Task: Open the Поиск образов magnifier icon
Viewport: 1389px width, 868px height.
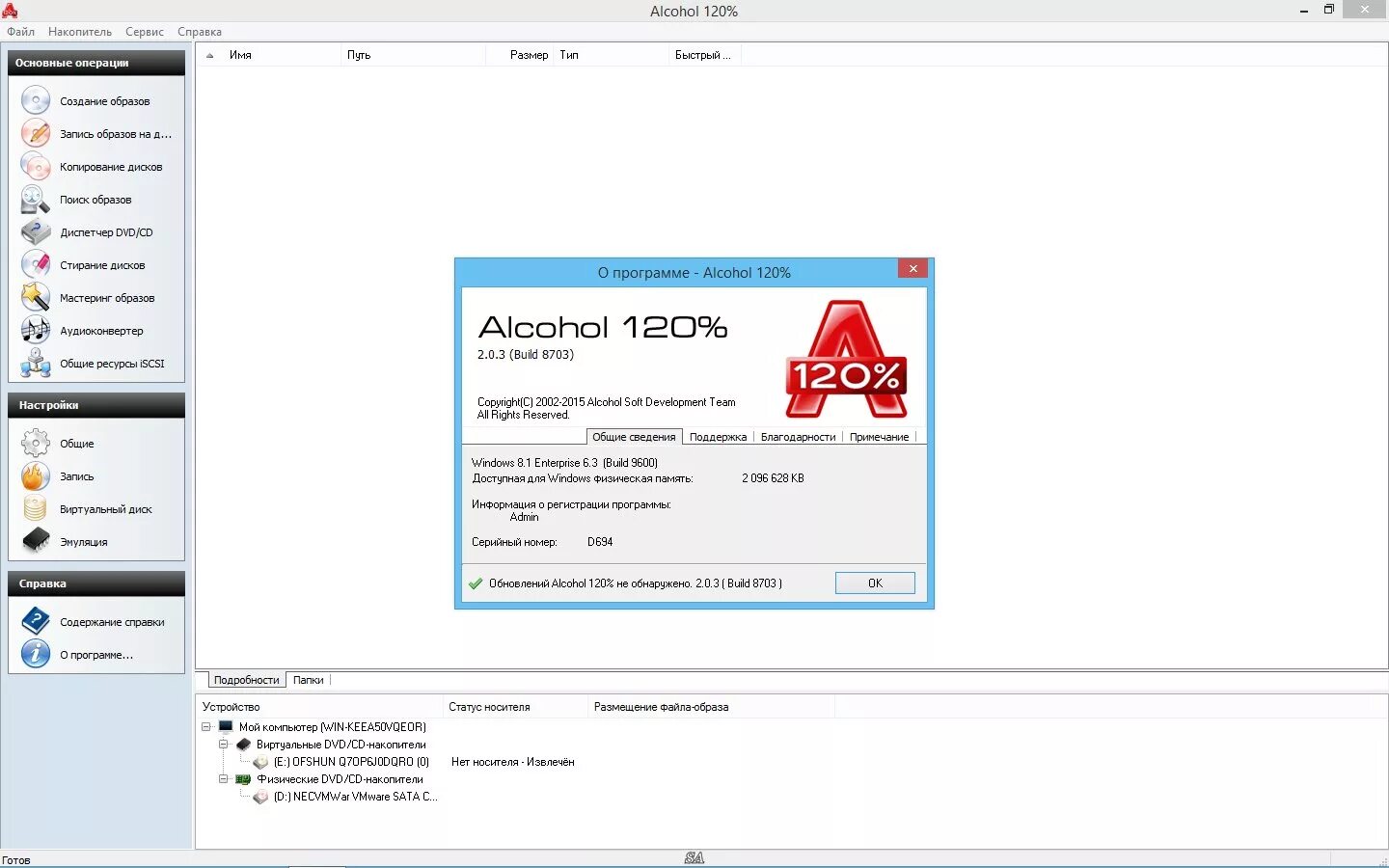Action: [36, 199]
